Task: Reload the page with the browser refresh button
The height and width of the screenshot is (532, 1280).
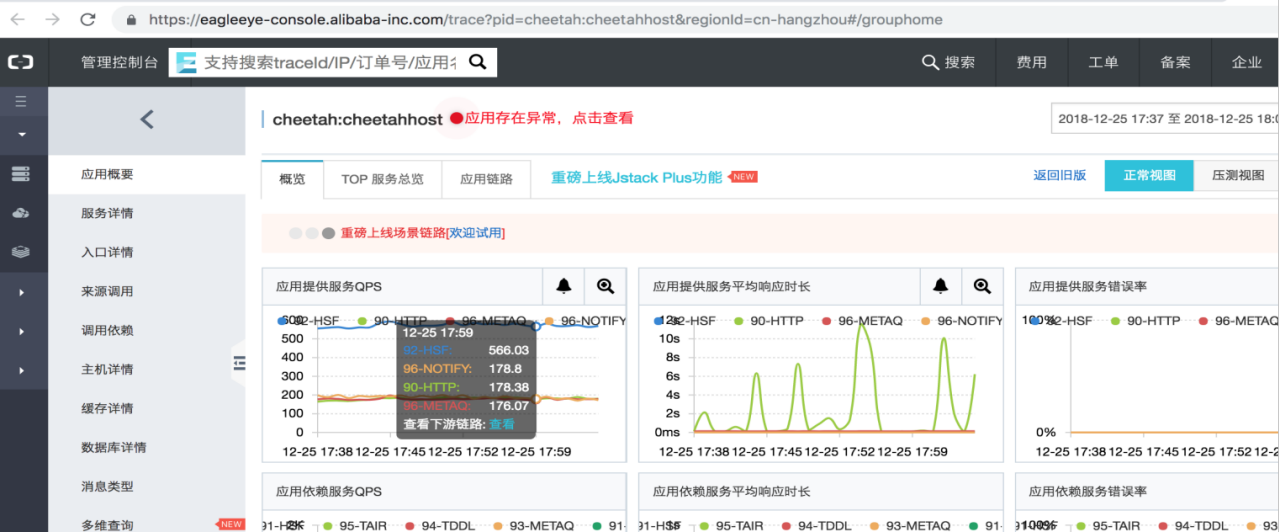Action: (x=88, y=19)
